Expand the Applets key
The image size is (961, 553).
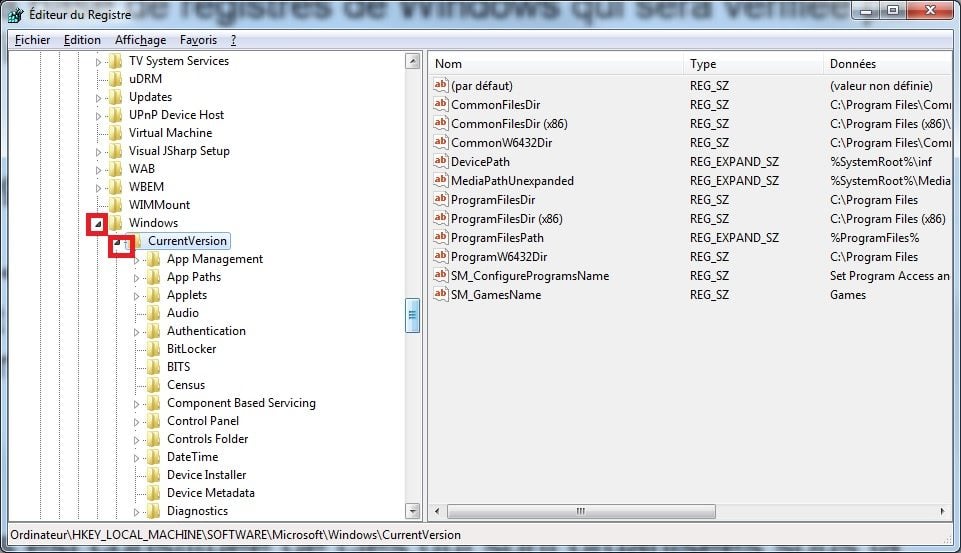click(x=136, y=296)
